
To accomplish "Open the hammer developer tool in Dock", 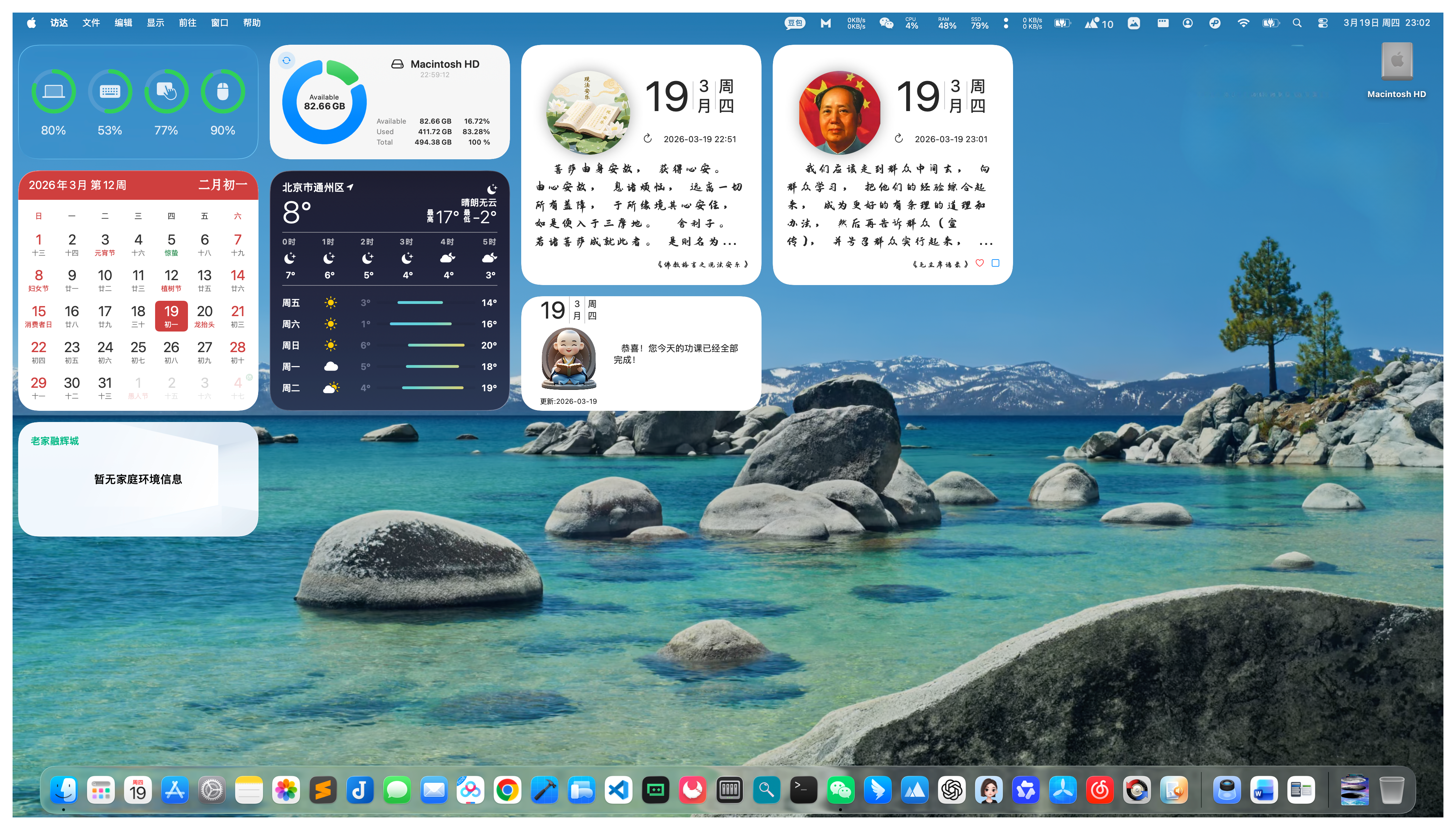I will click(x=545, y=790).
